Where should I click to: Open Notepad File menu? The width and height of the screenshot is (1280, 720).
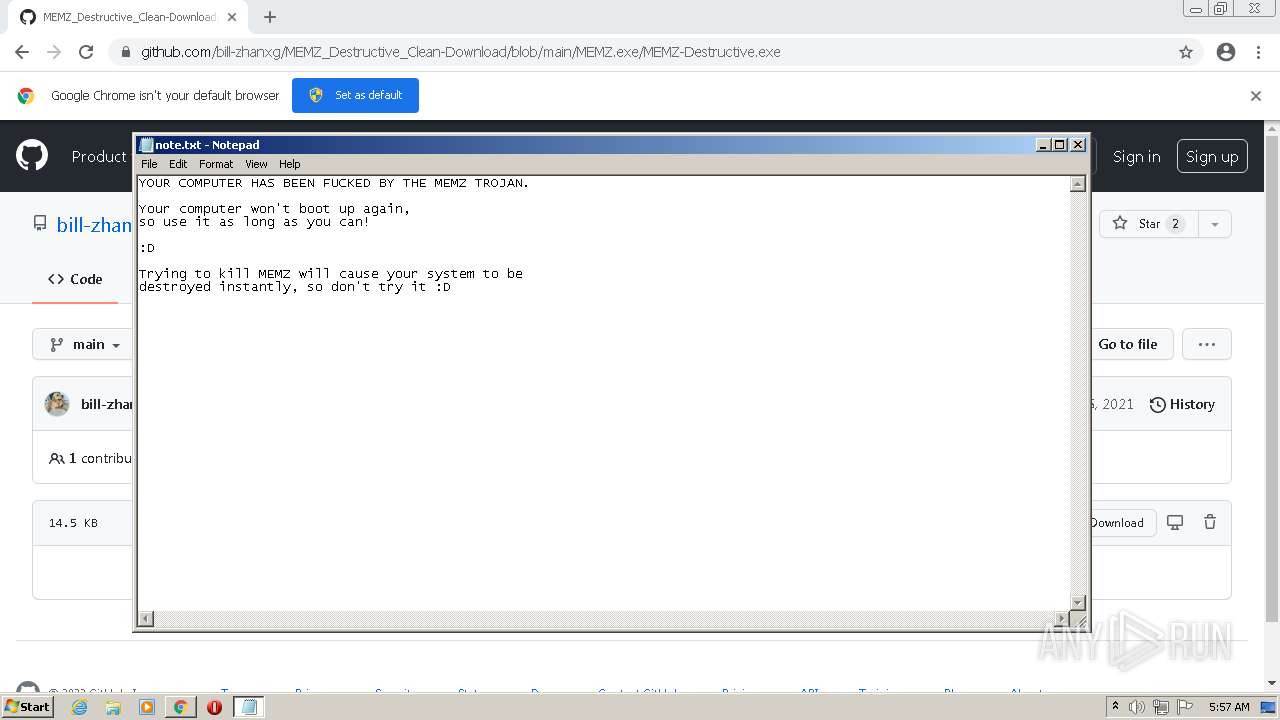pos(149,164)
